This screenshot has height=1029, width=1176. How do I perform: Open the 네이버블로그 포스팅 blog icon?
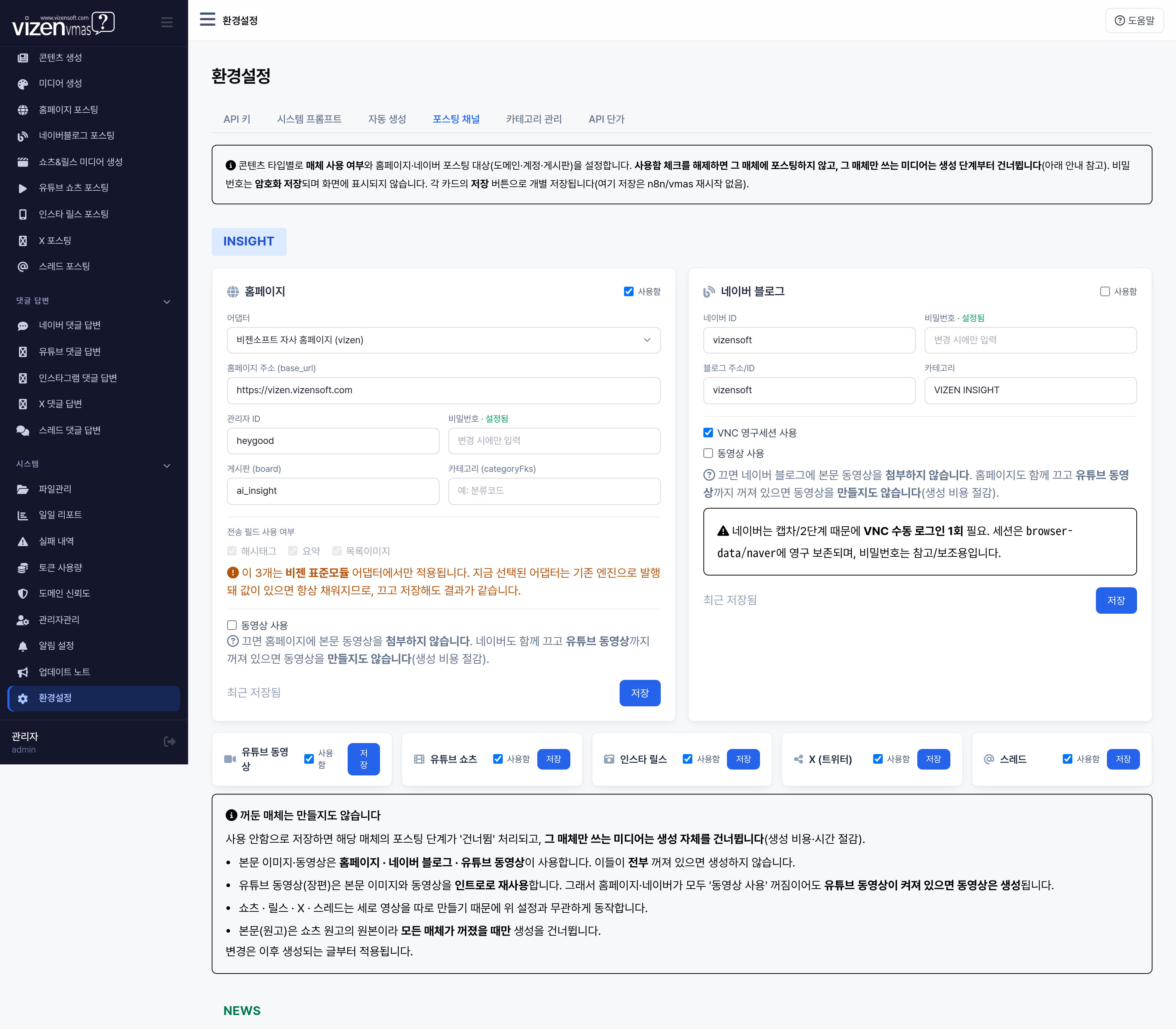[23, 136]
